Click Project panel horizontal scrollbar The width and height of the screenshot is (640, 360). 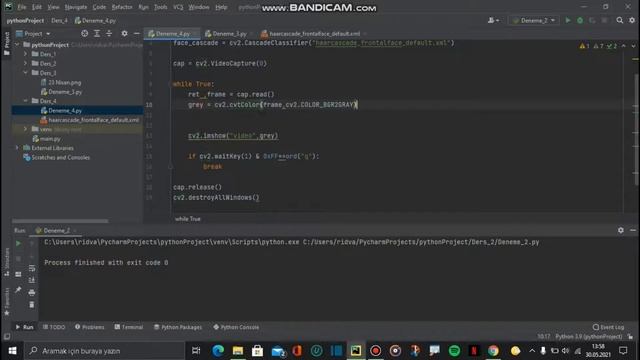(x=60, y=221)
